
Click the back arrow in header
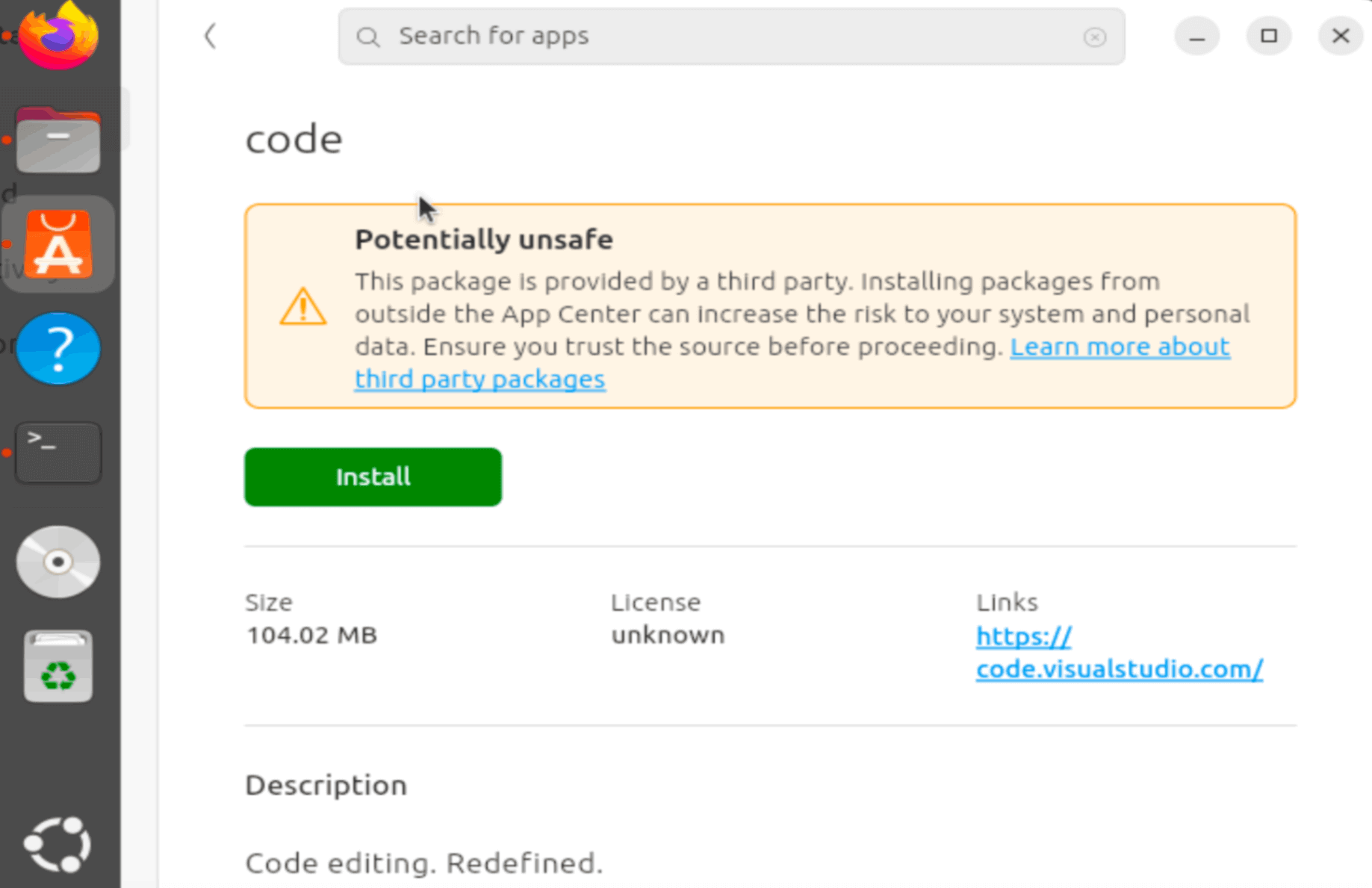click(x=211, y=36)
